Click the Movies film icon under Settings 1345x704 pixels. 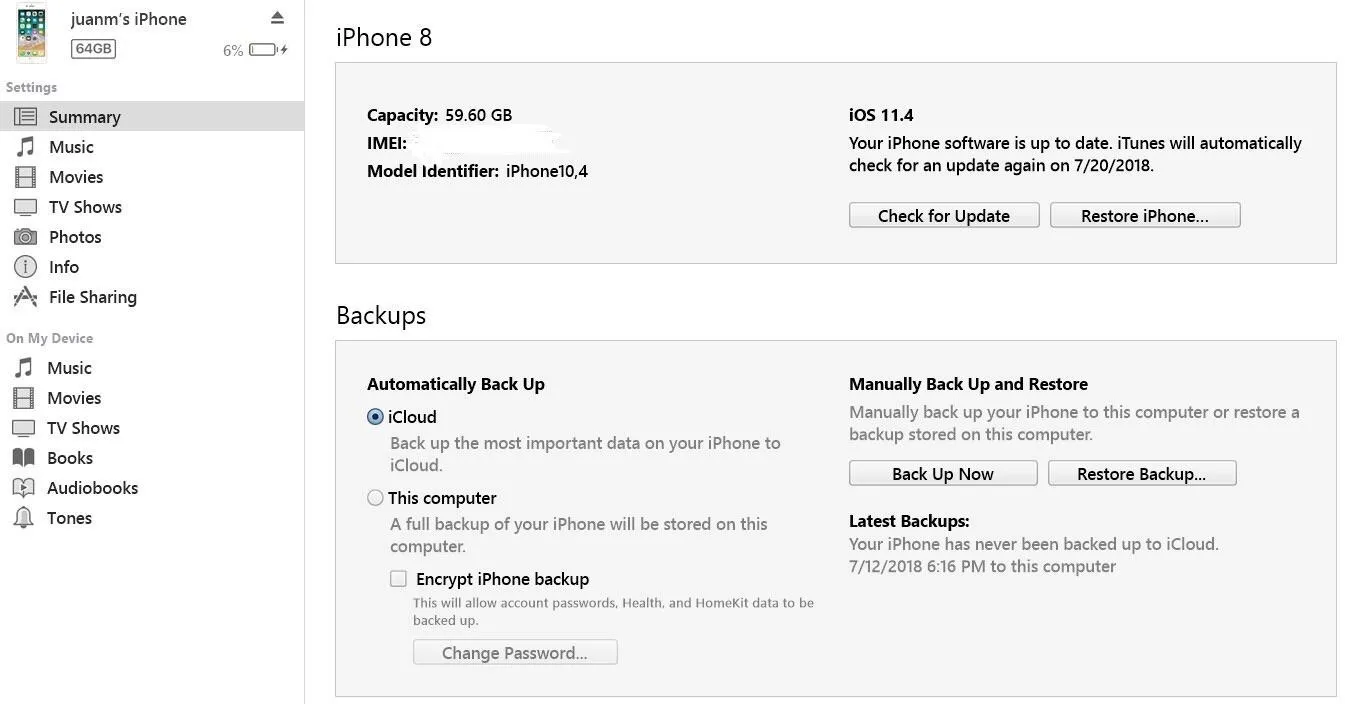[25, 177]
